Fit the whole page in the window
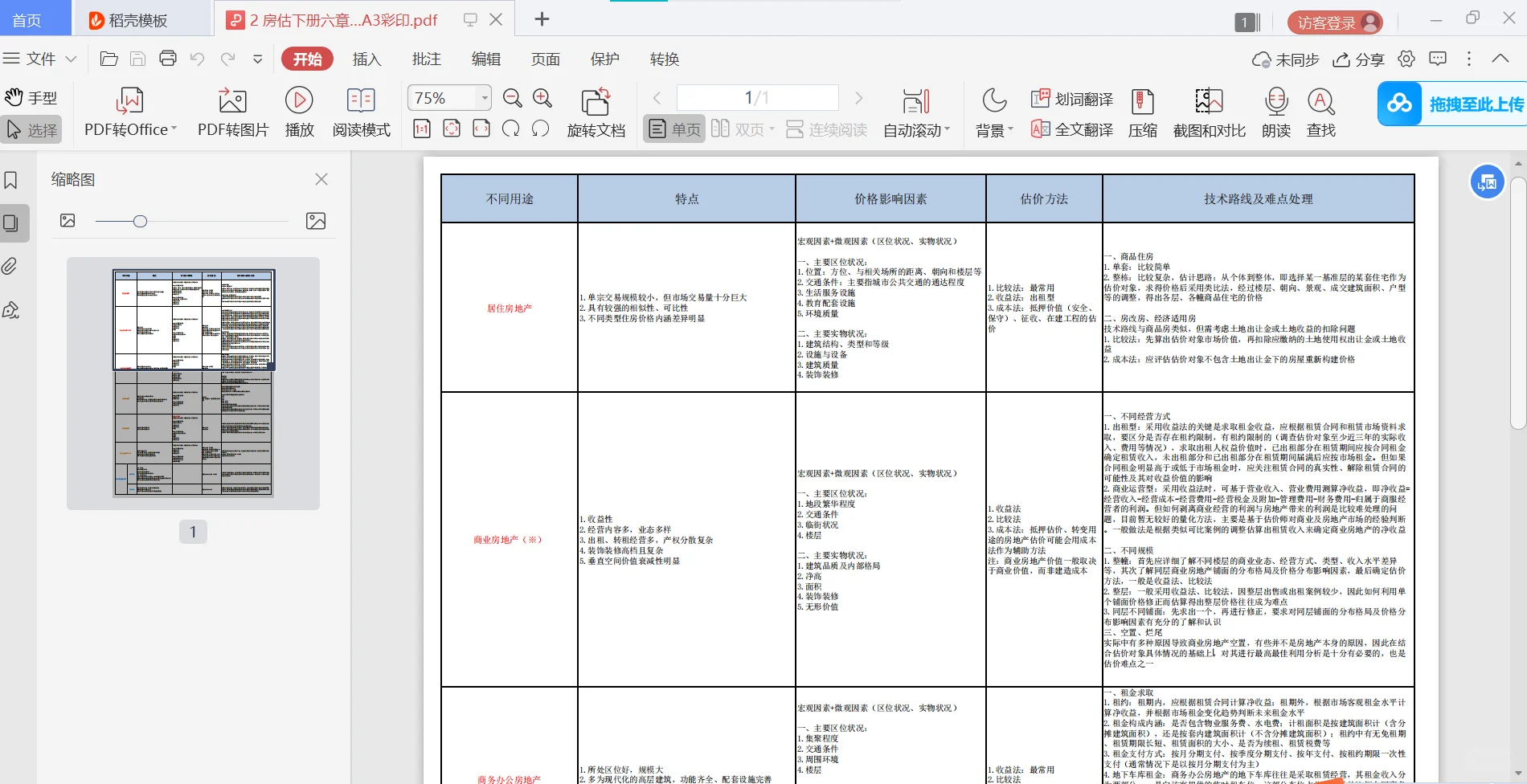 452,129
